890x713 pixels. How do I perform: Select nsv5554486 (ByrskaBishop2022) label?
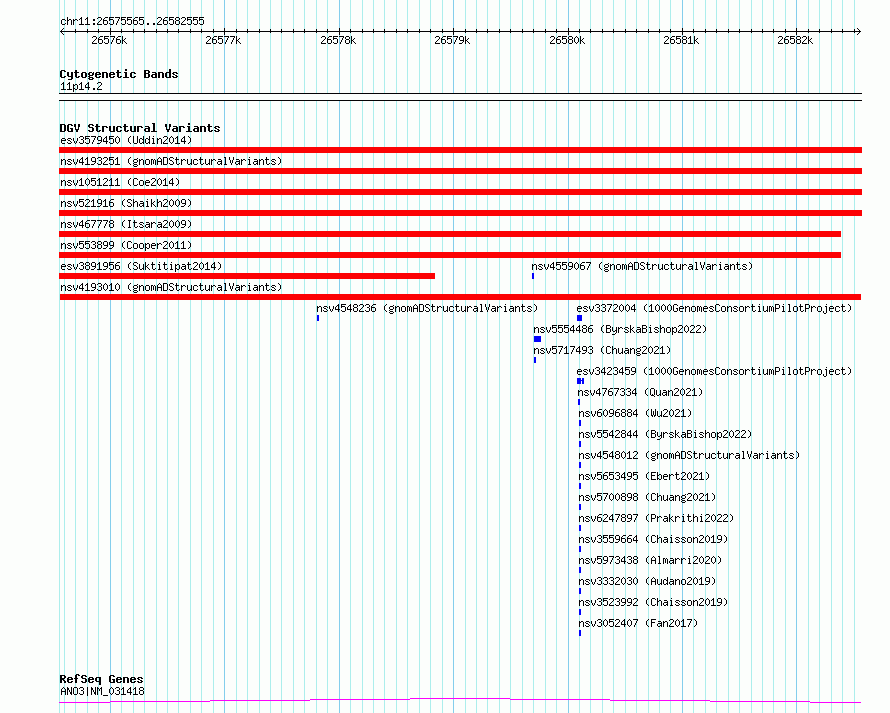620,329
